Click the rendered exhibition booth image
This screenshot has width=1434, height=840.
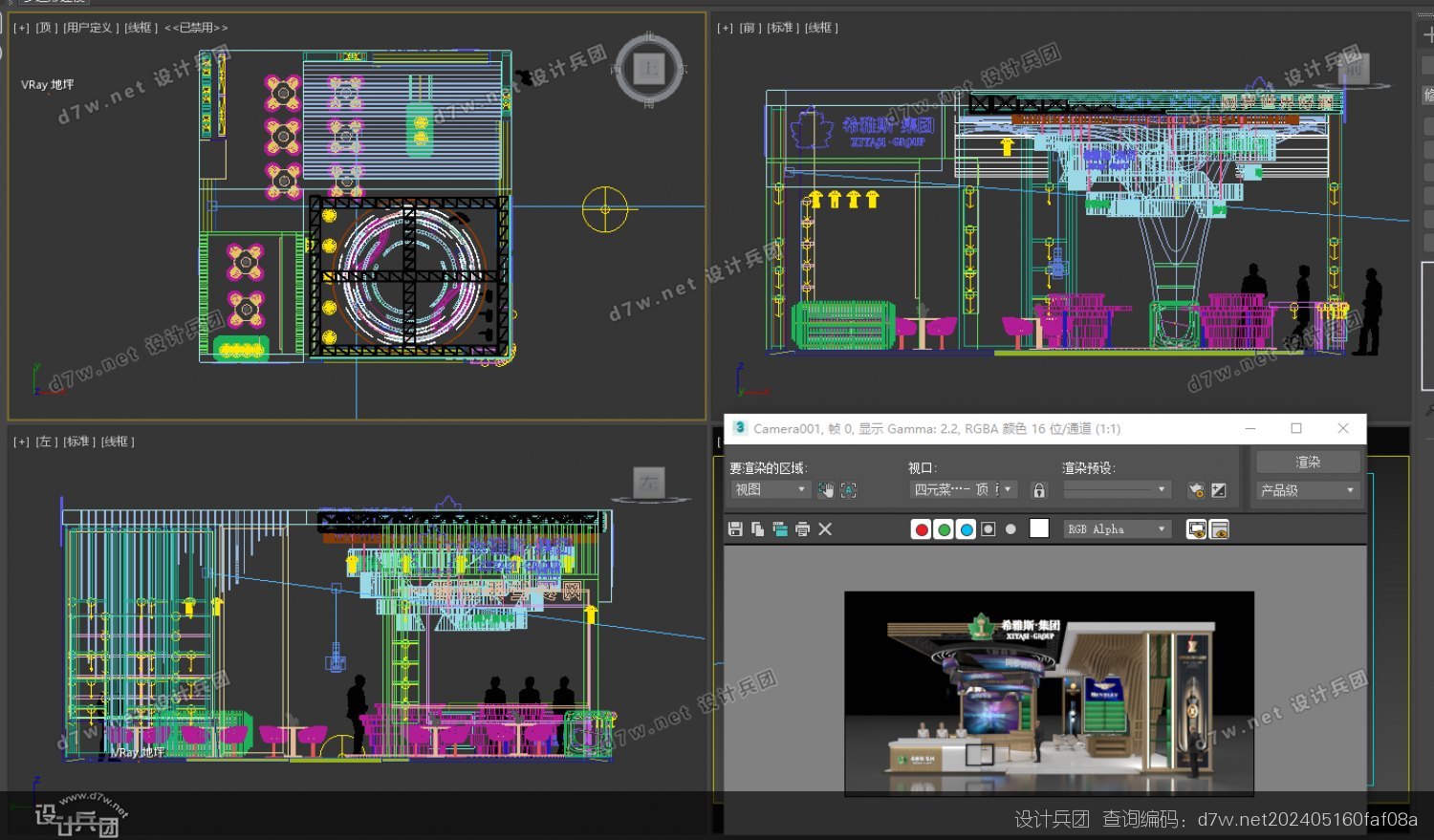click(x=1049, y=693)
